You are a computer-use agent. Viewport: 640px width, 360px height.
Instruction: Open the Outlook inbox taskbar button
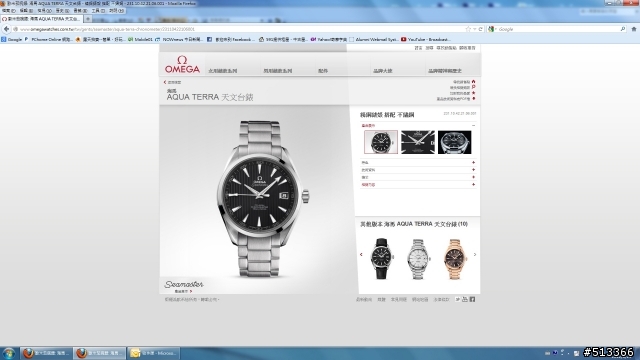153,353
